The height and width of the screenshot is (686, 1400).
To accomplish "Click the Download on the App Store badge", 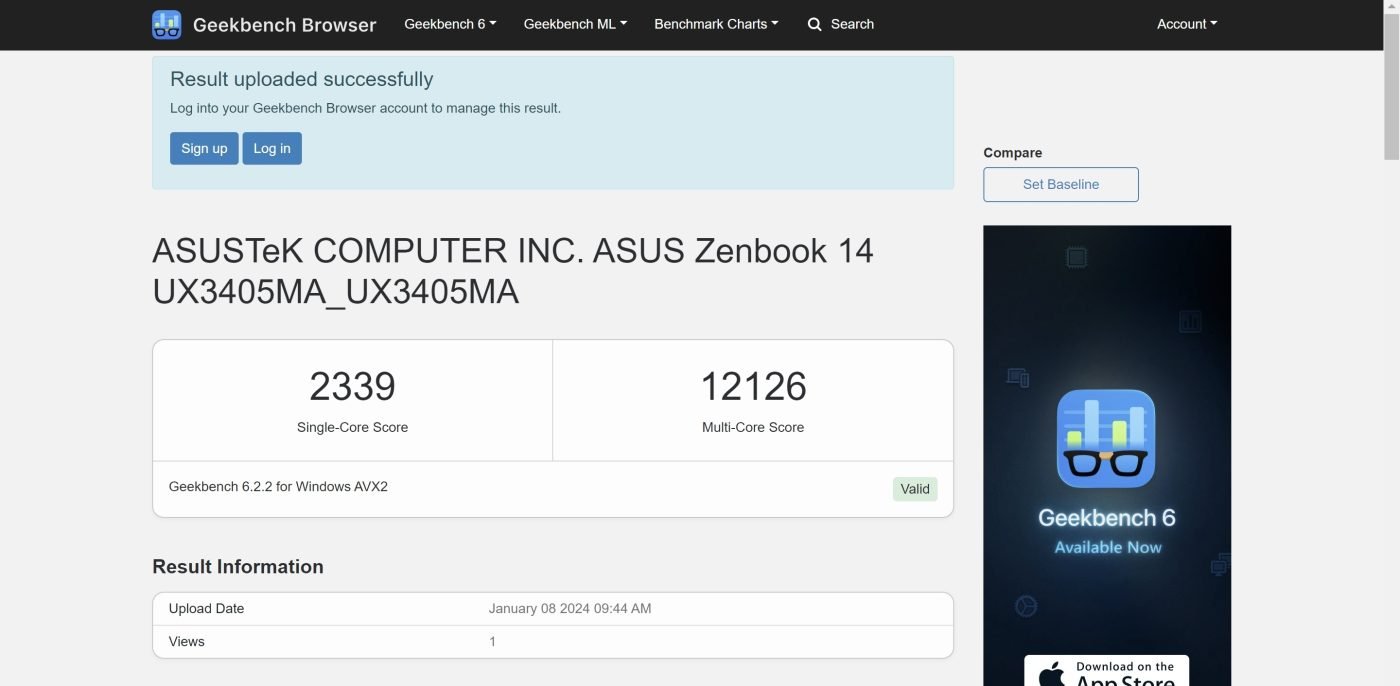I will coord(1106,671).
